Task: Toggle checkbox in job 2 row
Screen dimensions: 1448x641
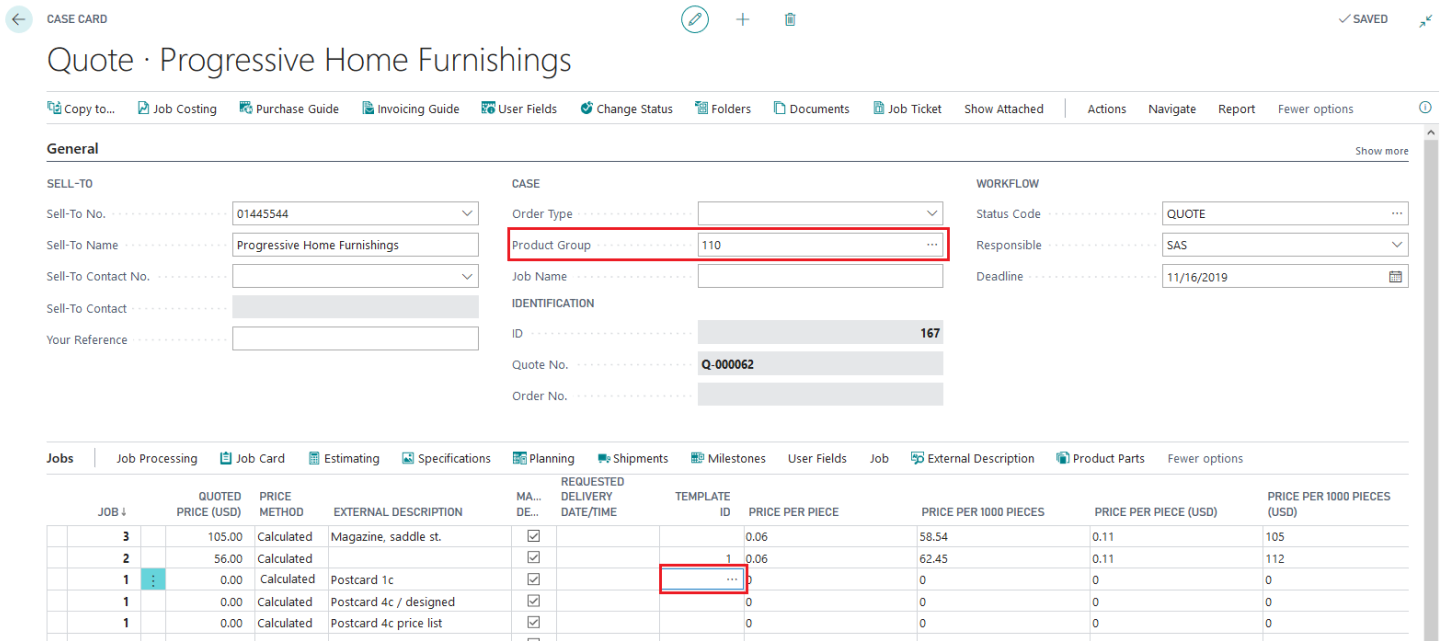Action: (x=533, y=558)
